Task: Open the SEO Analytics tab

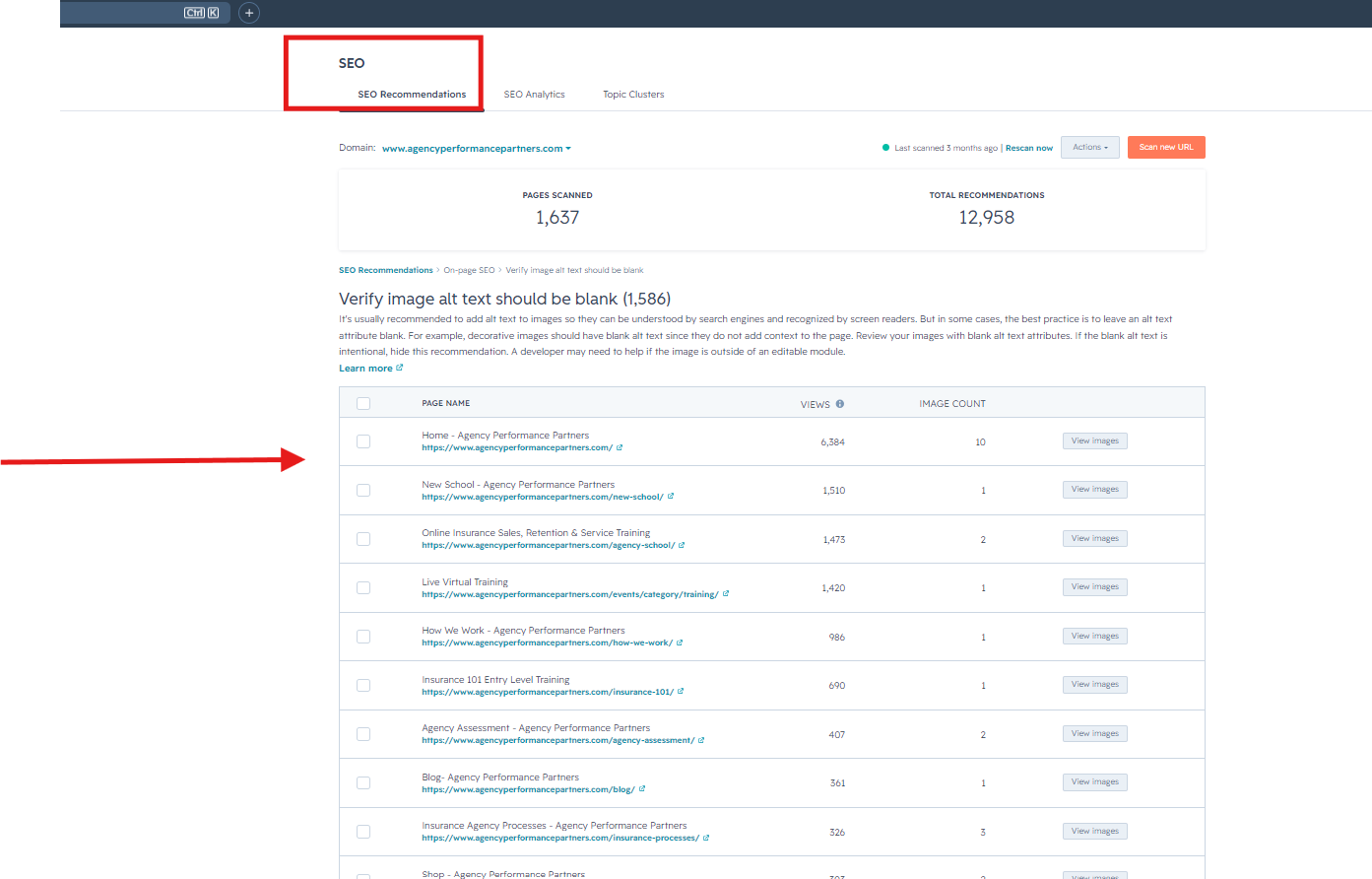Action: [535, 95]
